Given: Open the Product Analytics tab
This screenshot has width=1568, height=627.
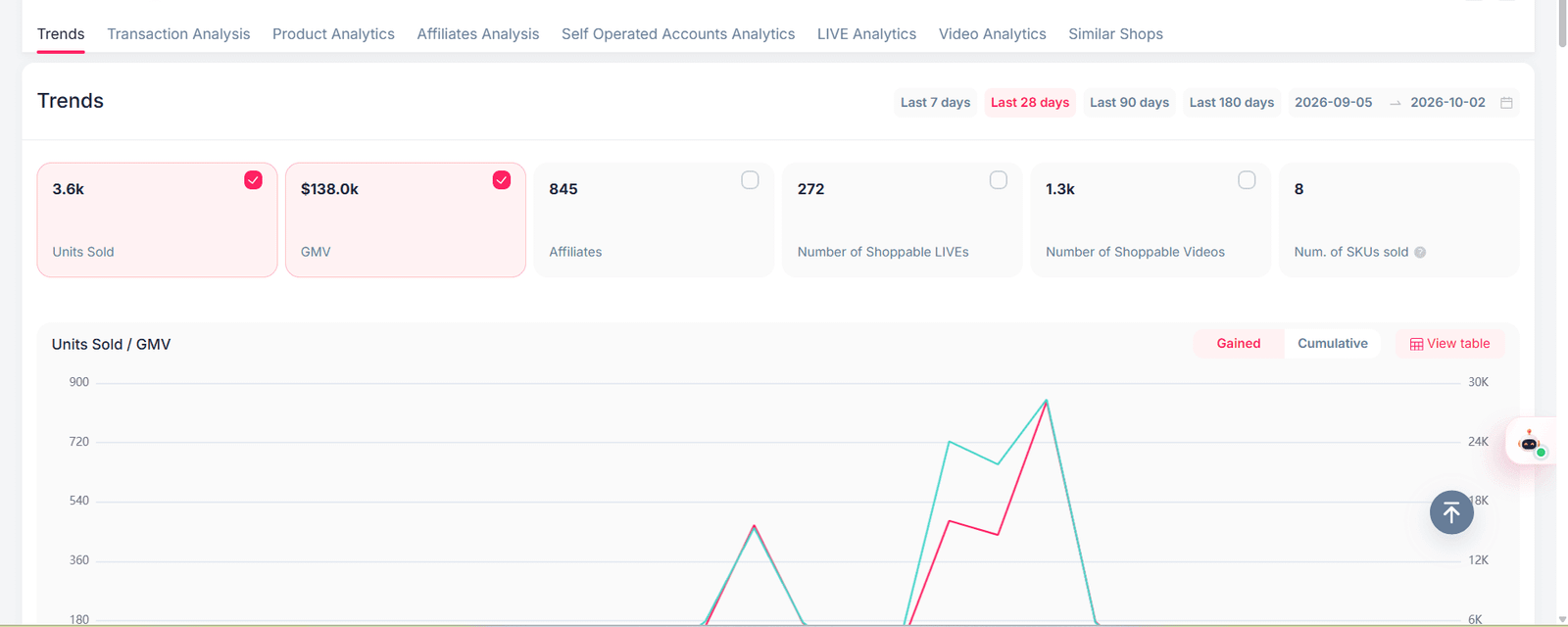Looking at the screenshot, I should 333,33.
